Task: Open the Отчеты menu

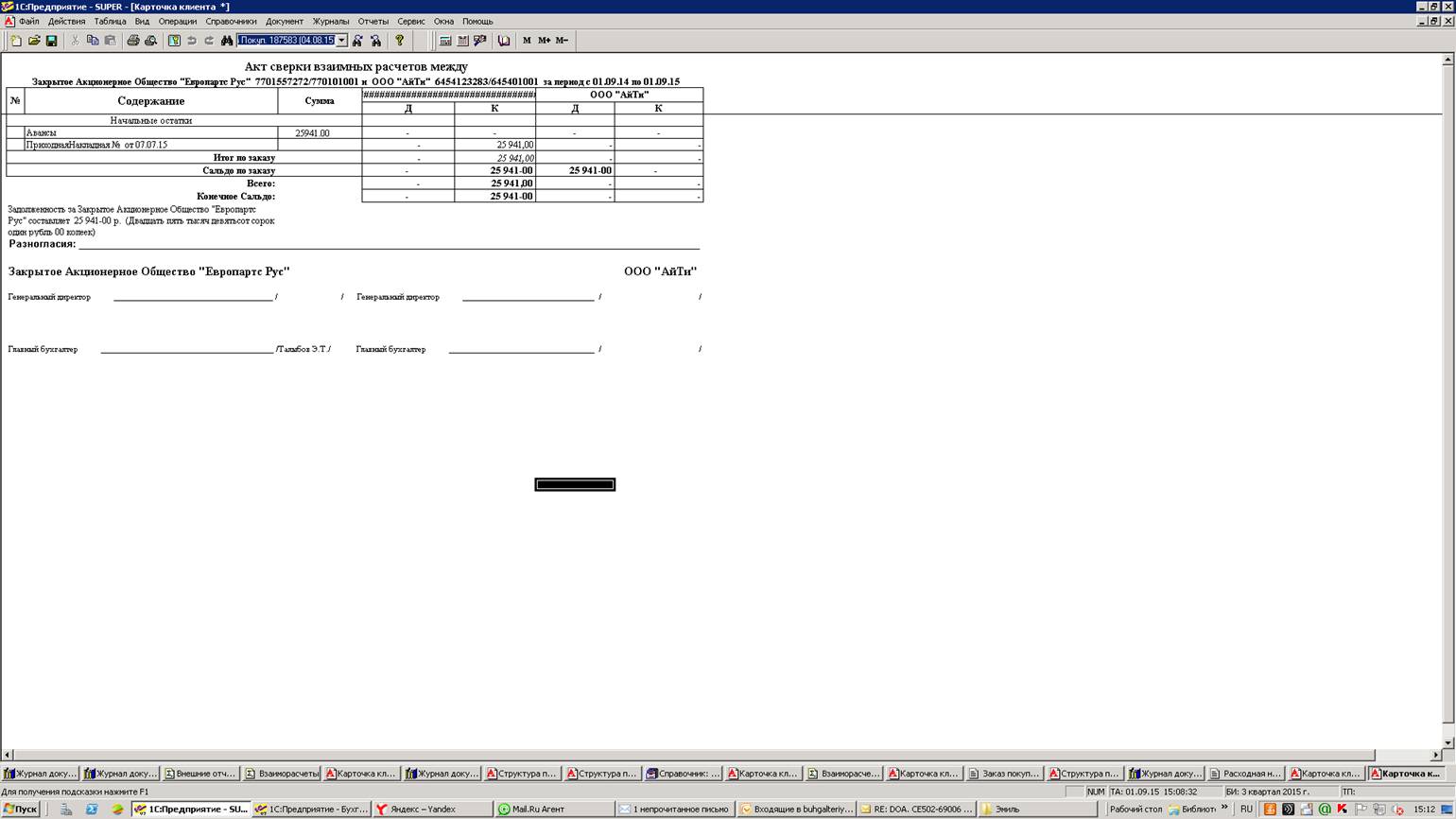Action: [x=373, y=21]
